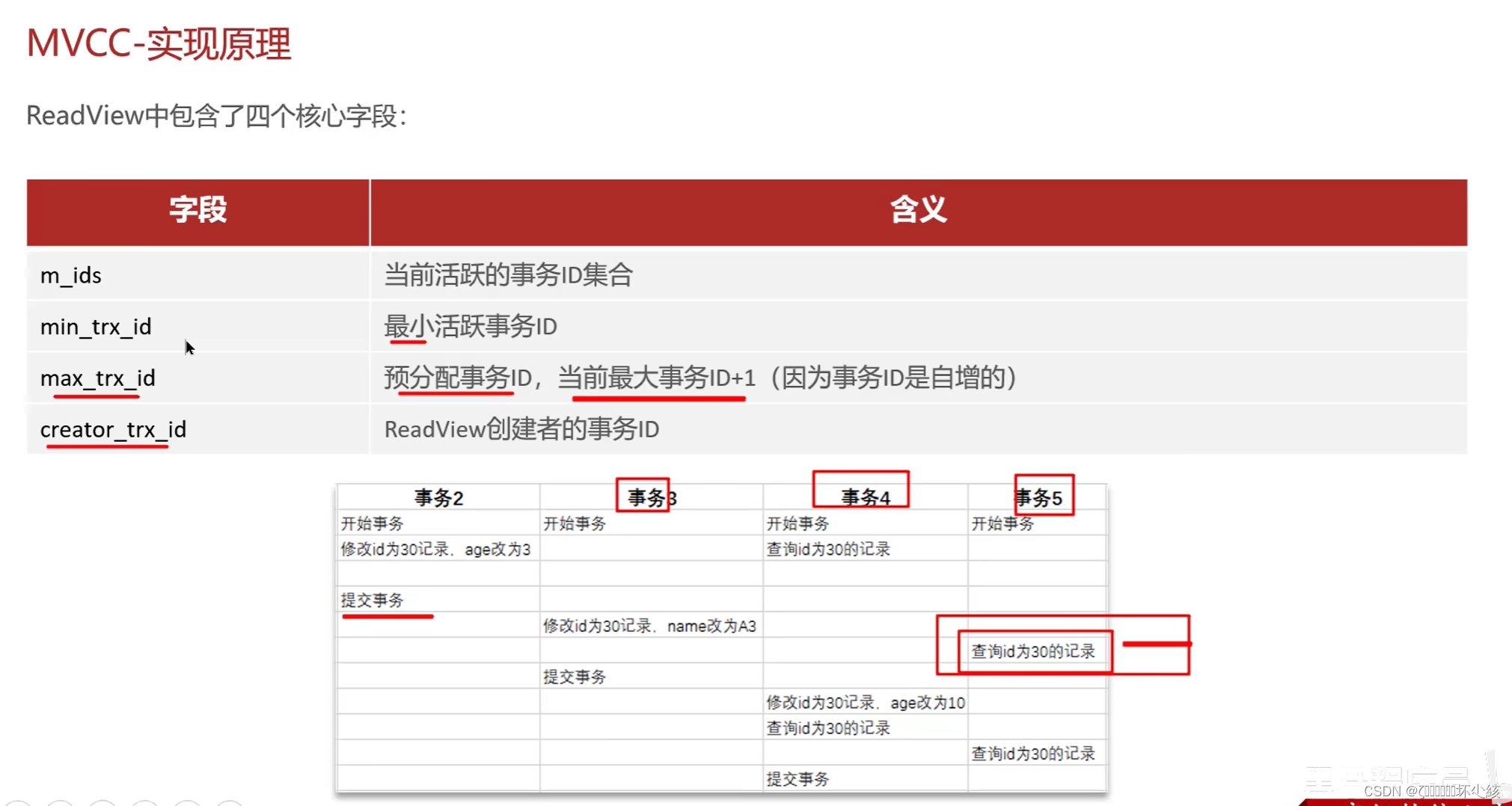Select the "m_ids" field cell

198,276
